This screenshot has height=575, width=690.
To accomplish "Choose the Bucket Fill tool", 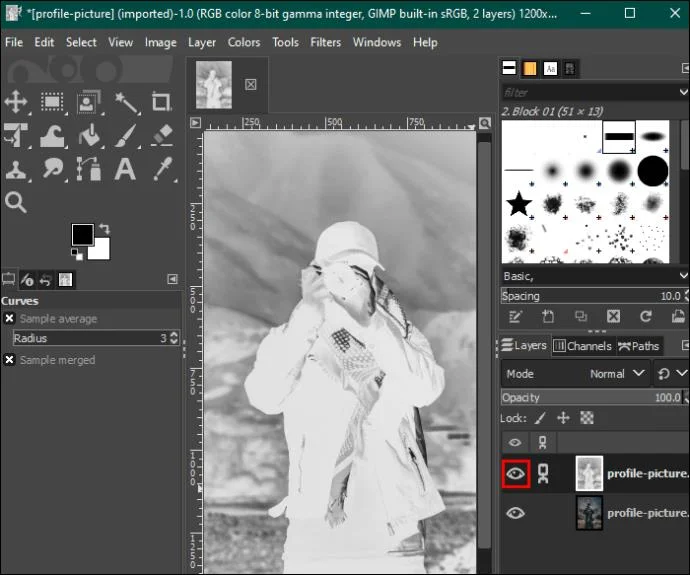I will pos(89,136).
